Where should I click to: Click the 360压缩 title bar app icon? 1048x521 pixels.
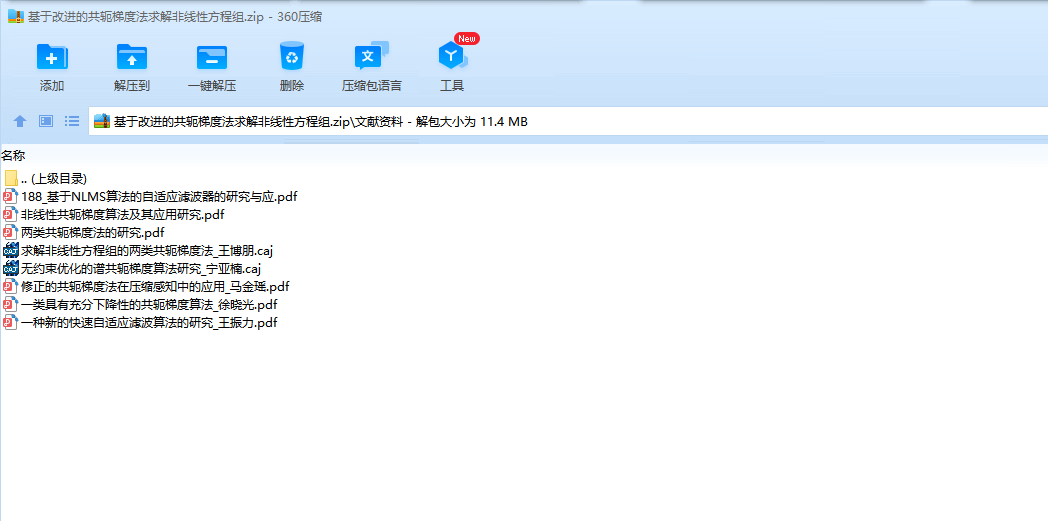point(15,17)
